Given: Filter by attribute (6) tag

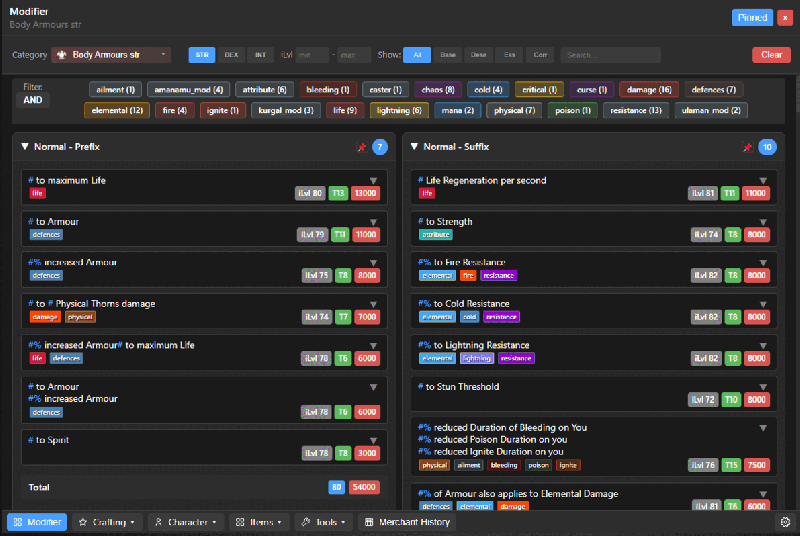Looking at the screenshot, I should click(x=264, y=90).
